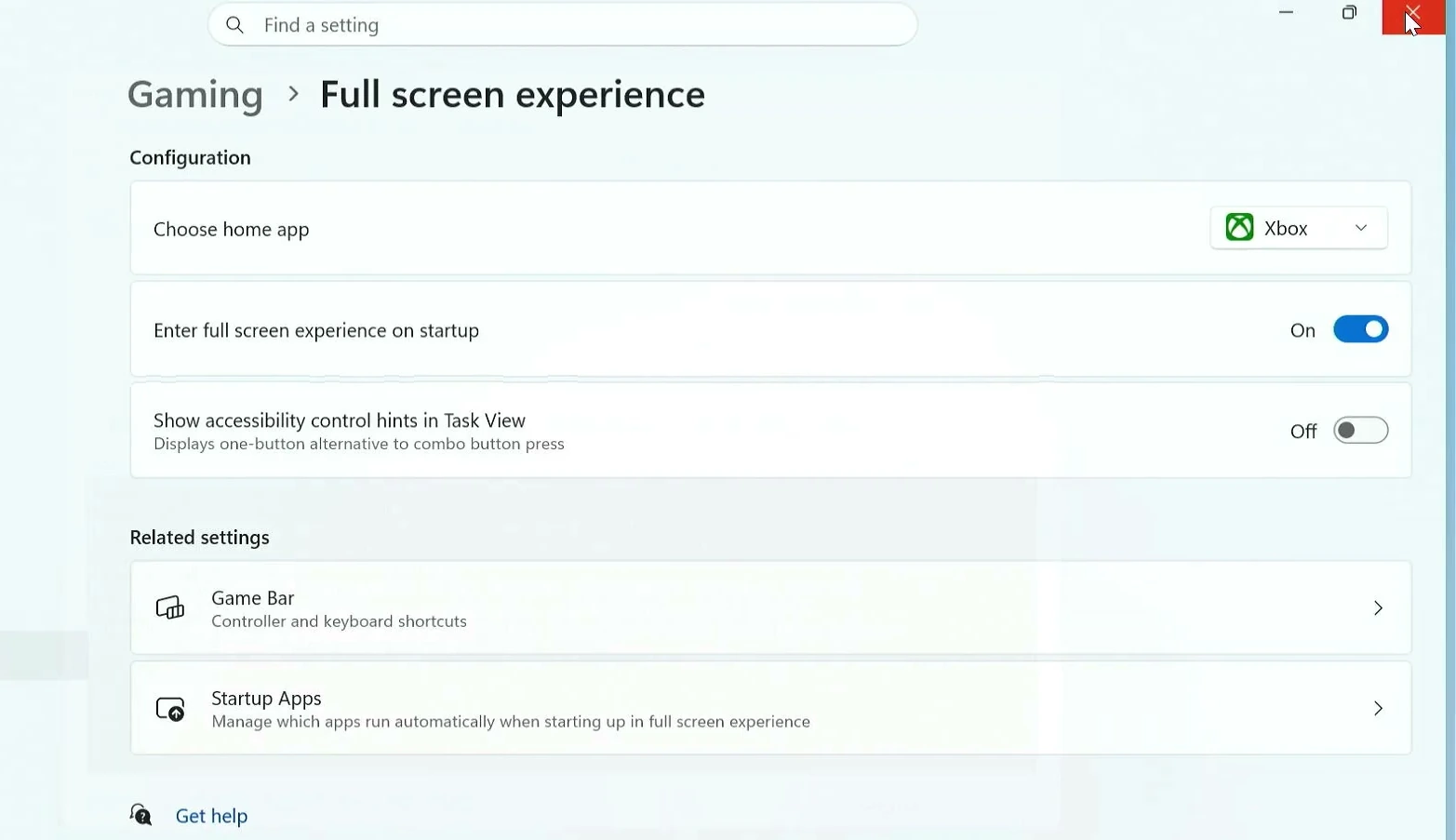Click the Game Bar icon
This screenshot has height=840, width=1456.
(170, 608)
